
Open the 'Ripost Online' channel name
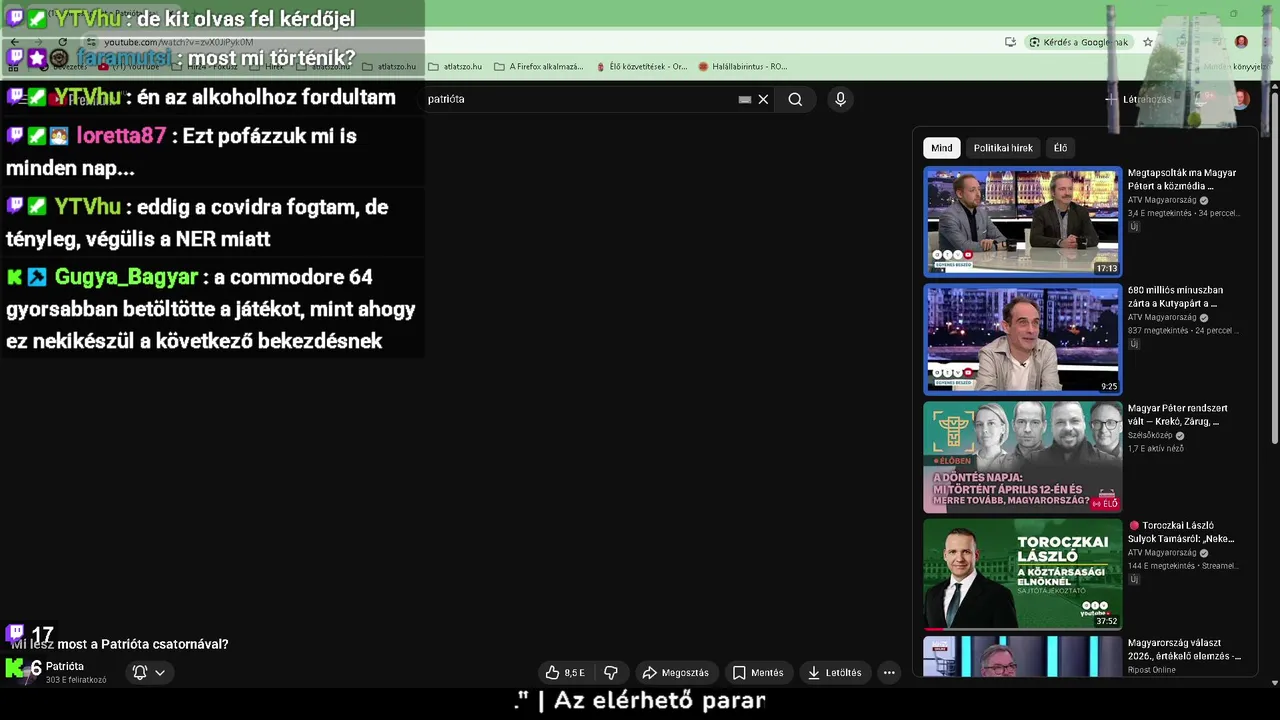point(1152,670)
